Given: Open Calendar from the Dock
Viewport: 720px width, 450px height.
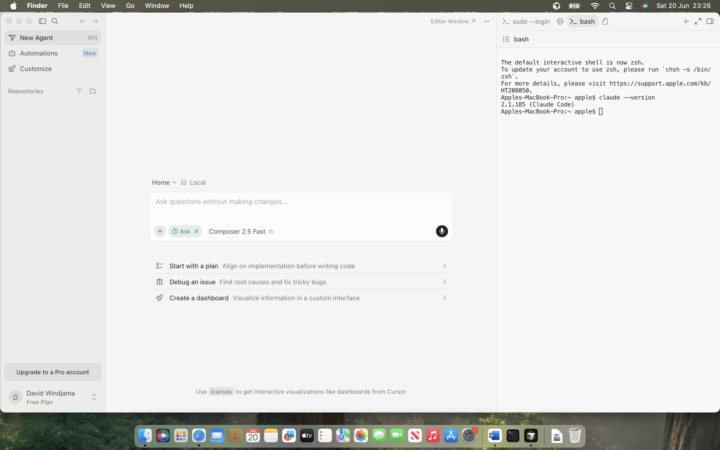Looking at the screenshot, I should (x=253, y=435).
